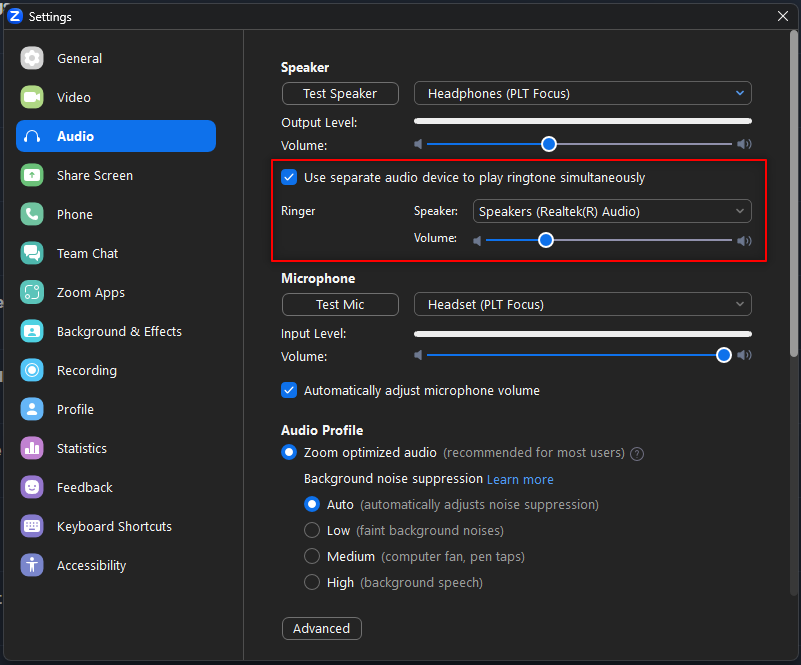Click the Keyboard Shortcuts icon
The width and height of the screenshot is (801, 665).
pyautogui.click(x=32, y=526)
